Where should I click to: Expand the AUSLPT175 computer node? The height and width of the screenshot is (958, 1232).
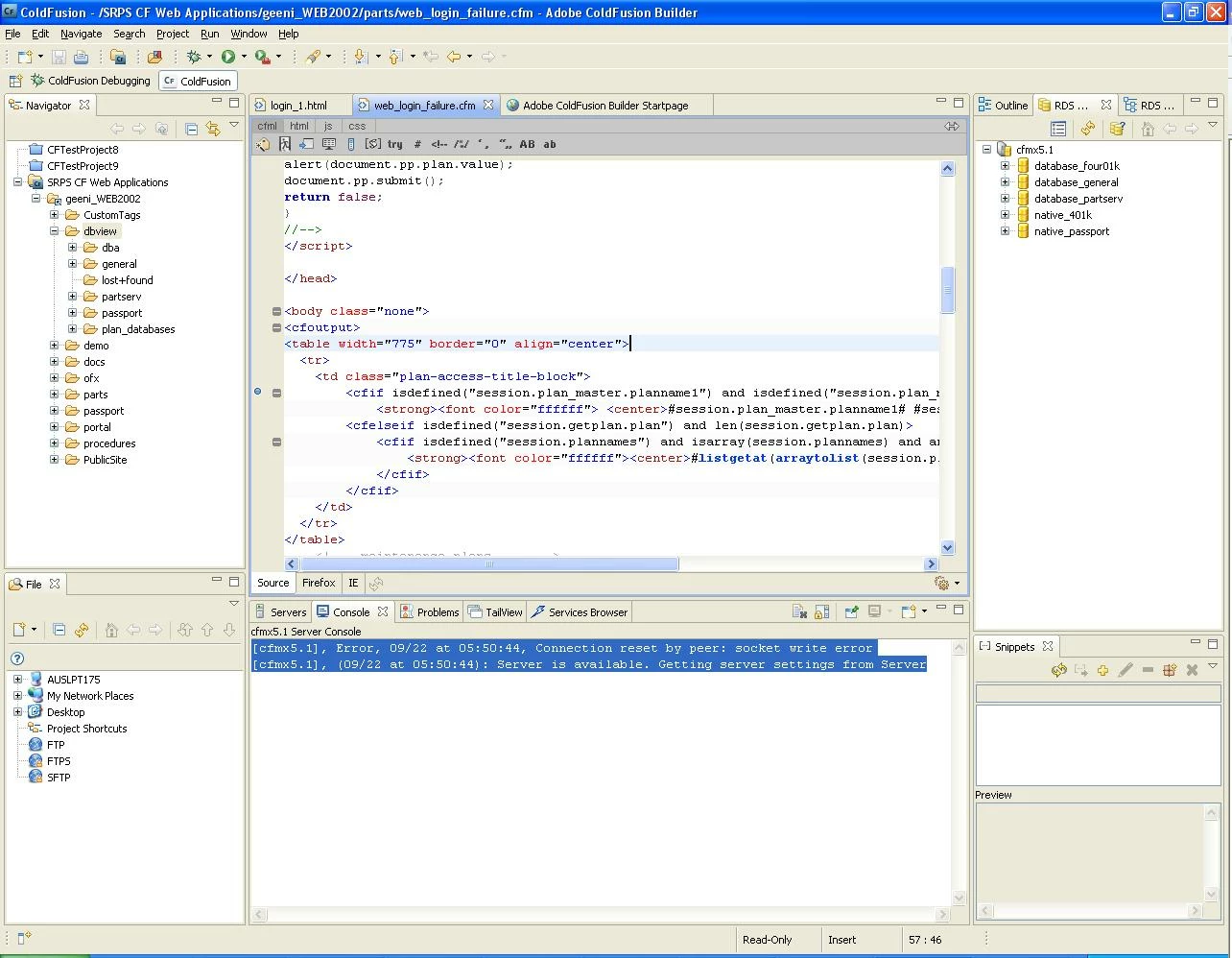tap(17, 680)
